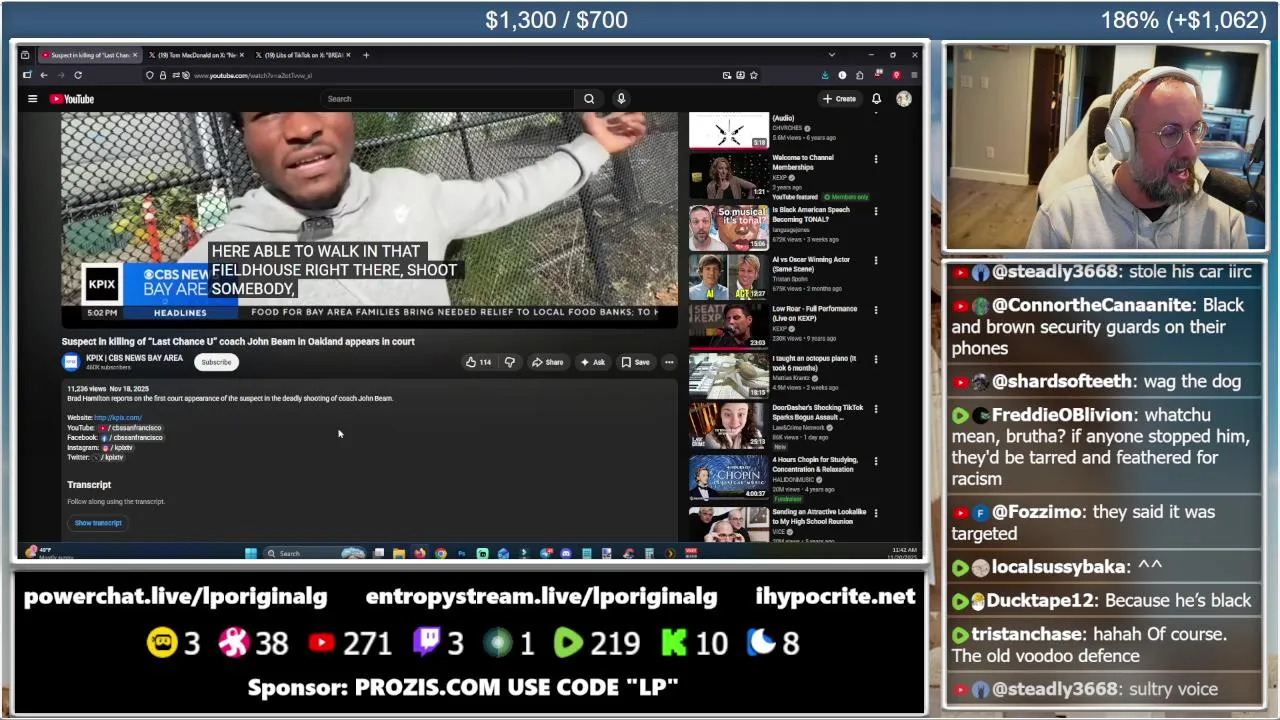The image size is (1280, 720).
Task: Open AI vs Oscar Winning Actor title
Action: click(810, 264)
